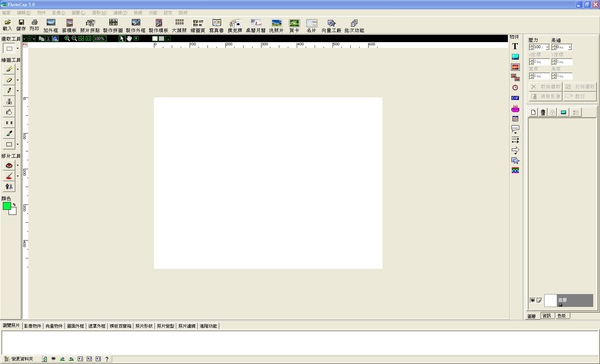600x364 pixels.
Task: Select the eraser drawing tool
Action: click(9, 80)
